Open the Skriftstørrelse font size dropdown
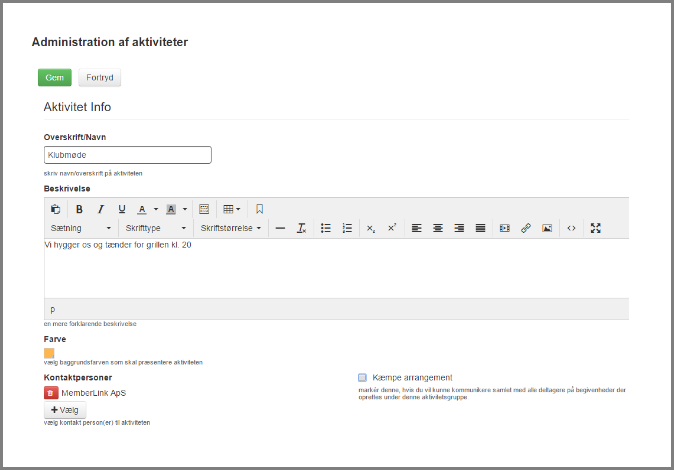This screenshot has width=674, height=470. click(230, 228)
